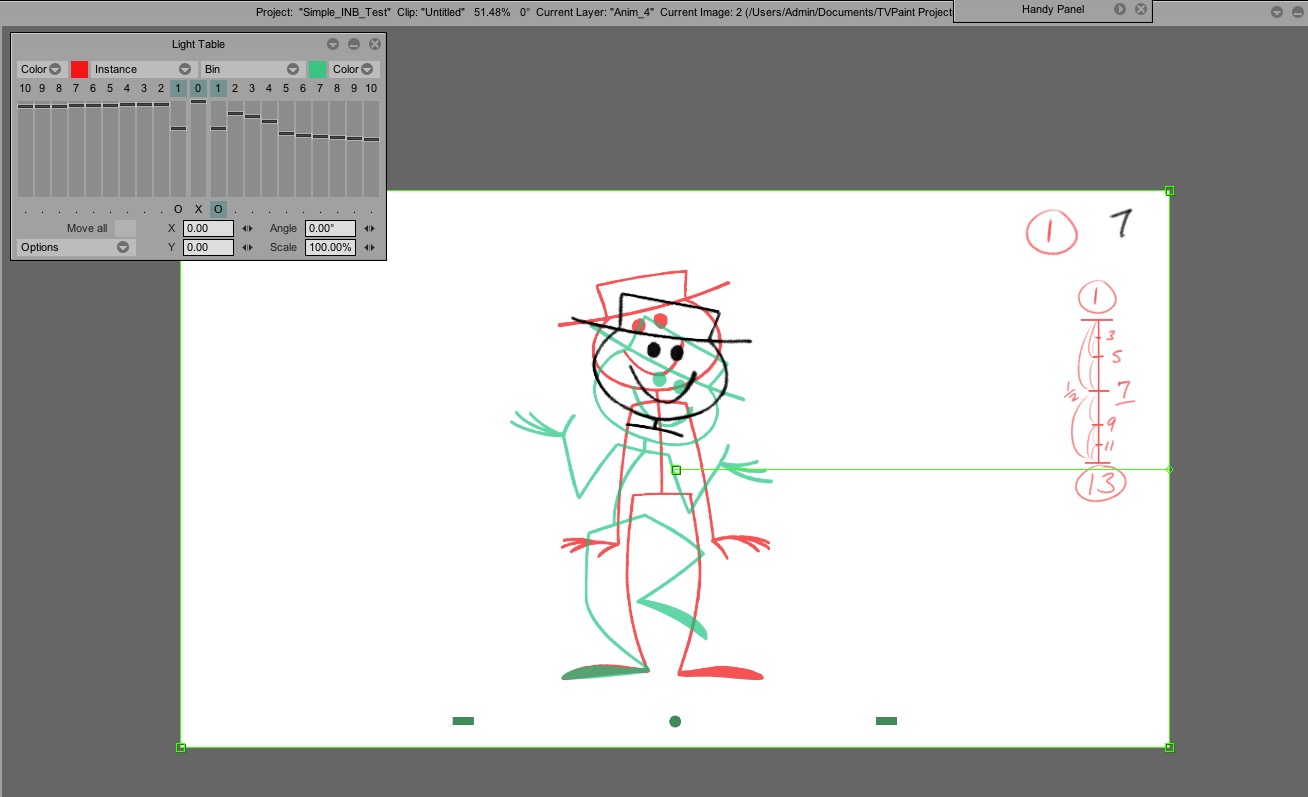This screenshot has height=797, width=1308.
Task: Expand the Instance dropdown
Action: pos(142,69)
